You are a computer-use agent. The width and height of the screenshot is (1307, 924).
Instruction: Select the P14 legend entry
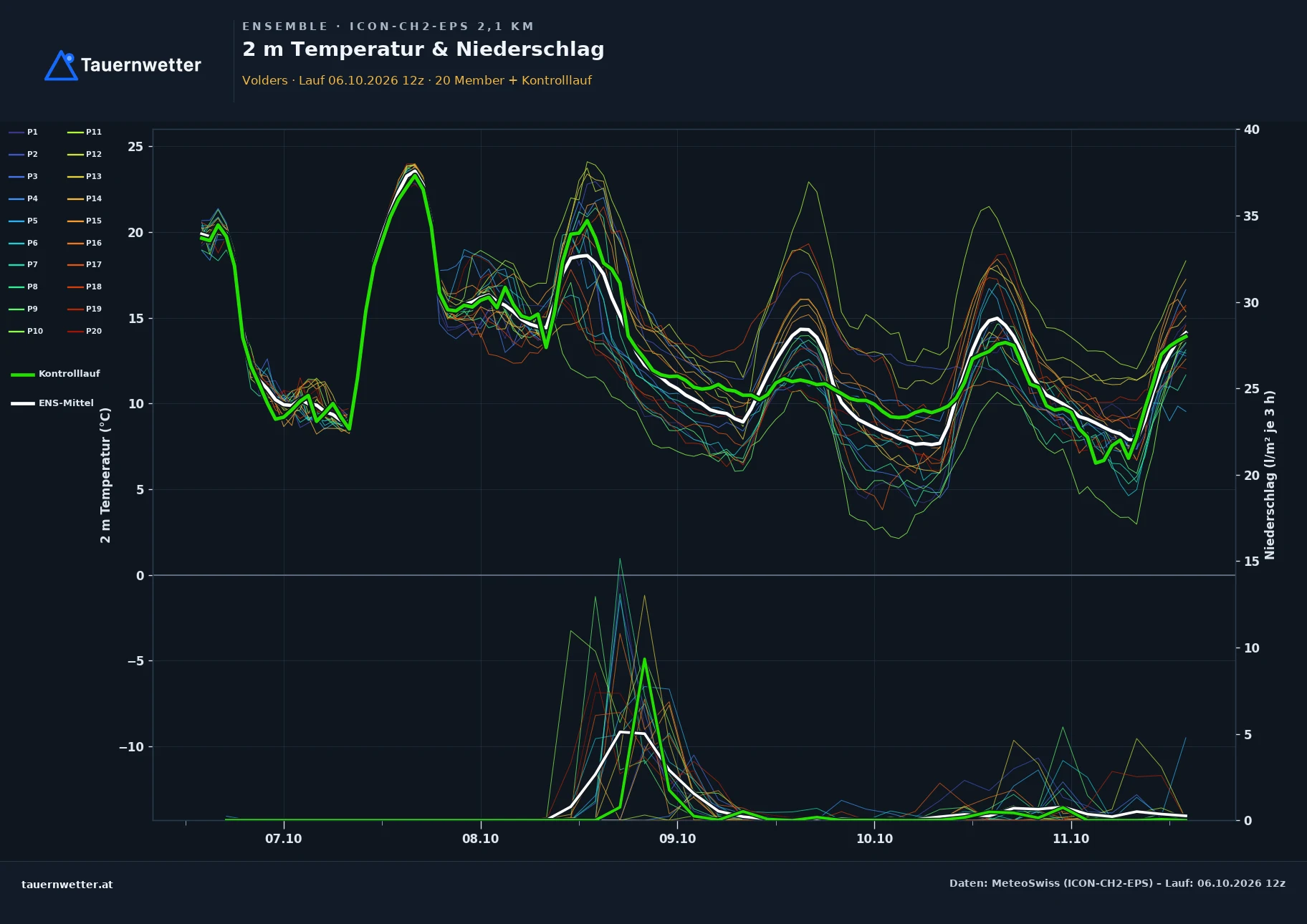pos(85,198)
